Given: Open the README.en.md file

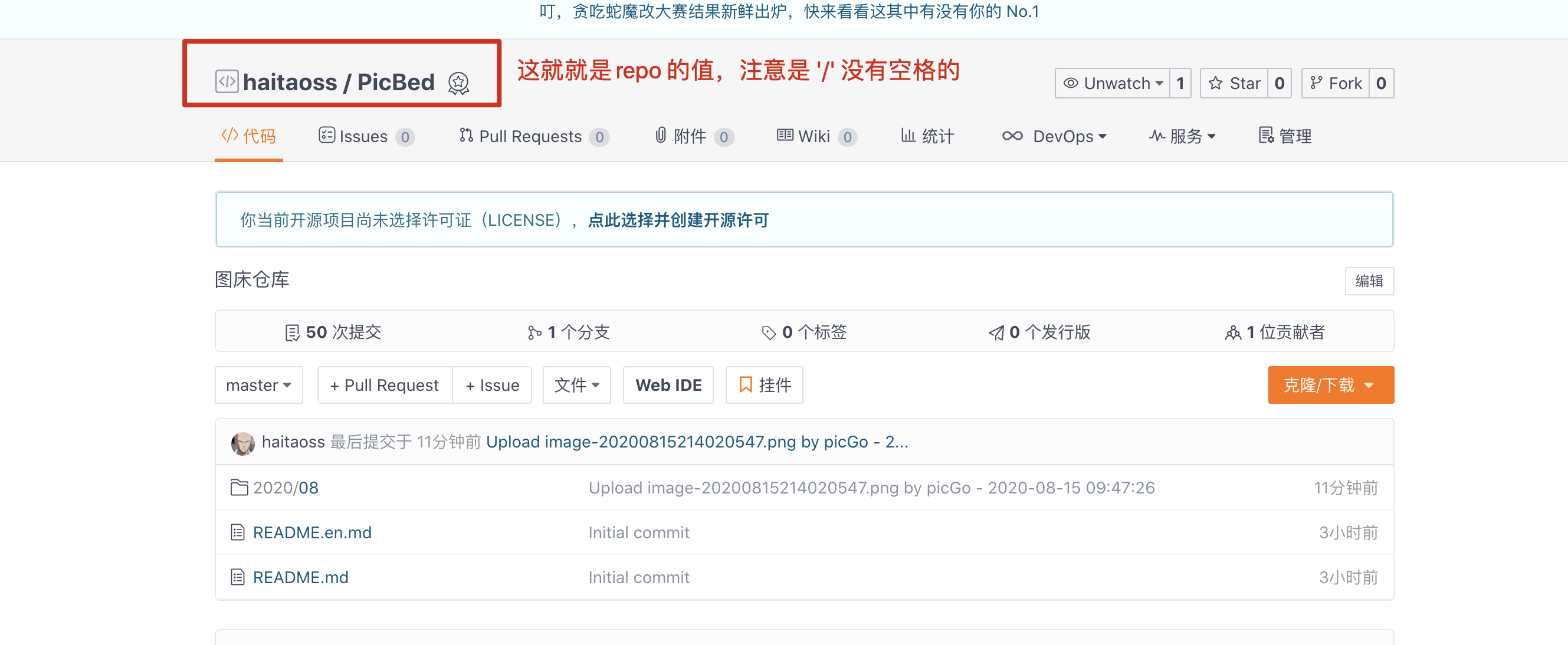Looking at the screenshot, I should pos(311,532).
